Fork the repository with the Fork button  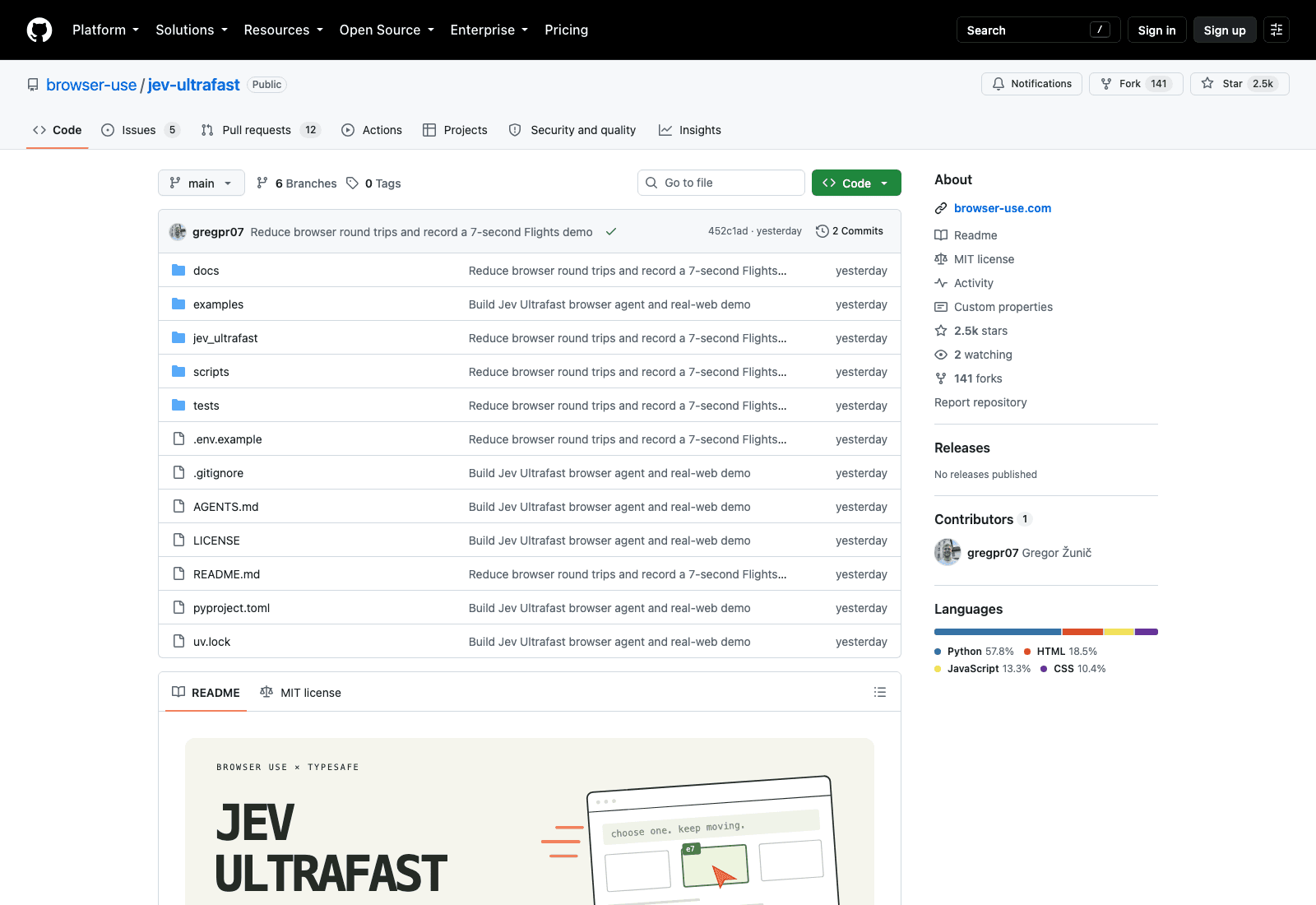[x=1136, y=84]
